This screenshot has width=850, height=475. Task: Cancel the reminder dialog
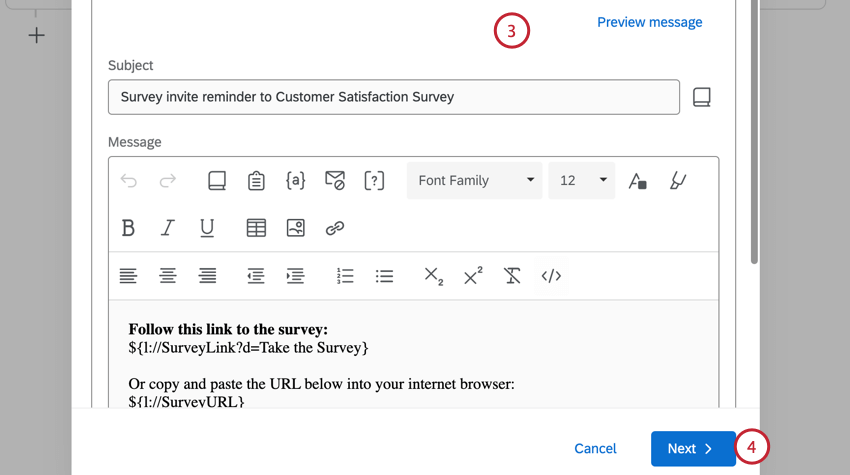595,449
